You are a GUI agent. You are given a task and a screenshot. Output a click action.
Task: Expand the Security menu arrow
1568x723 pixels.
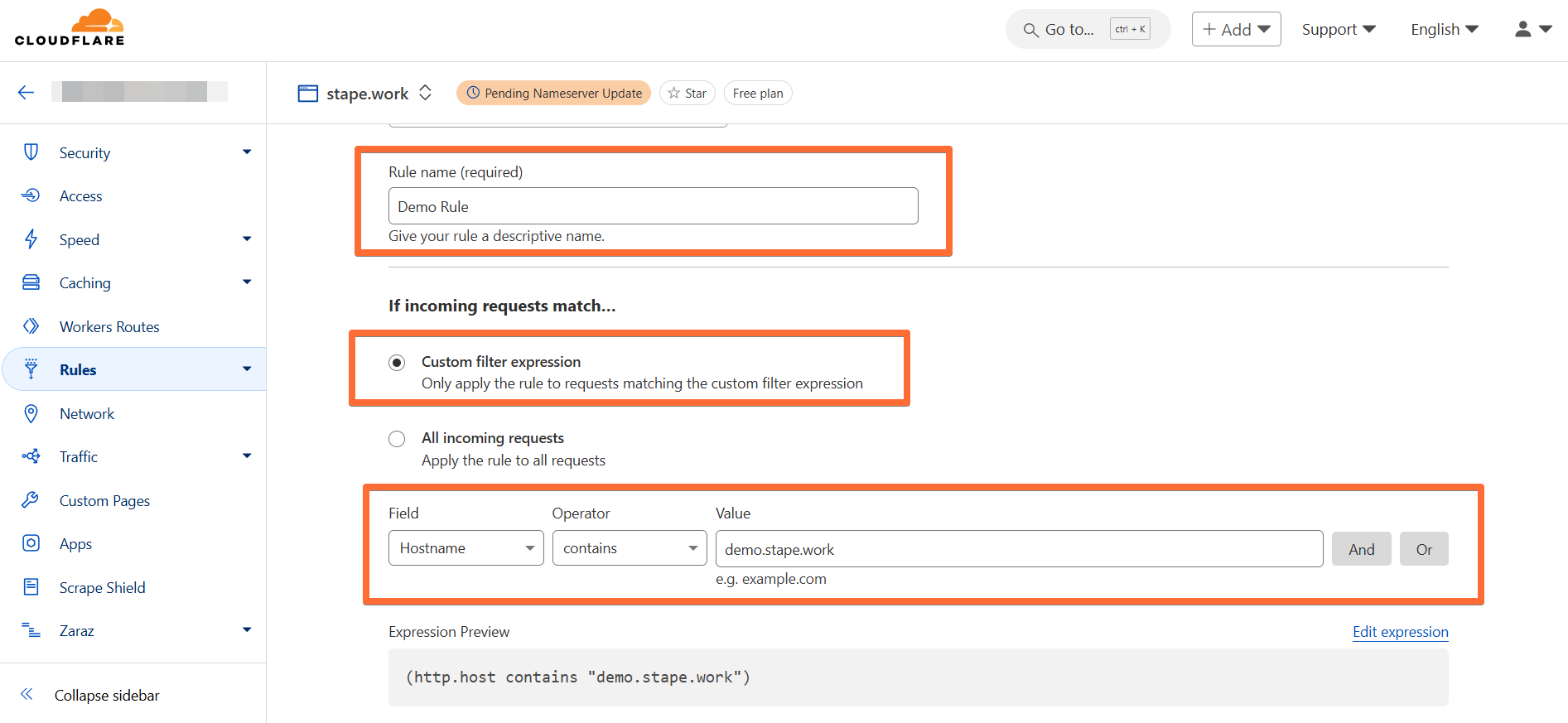click(247, 152)
